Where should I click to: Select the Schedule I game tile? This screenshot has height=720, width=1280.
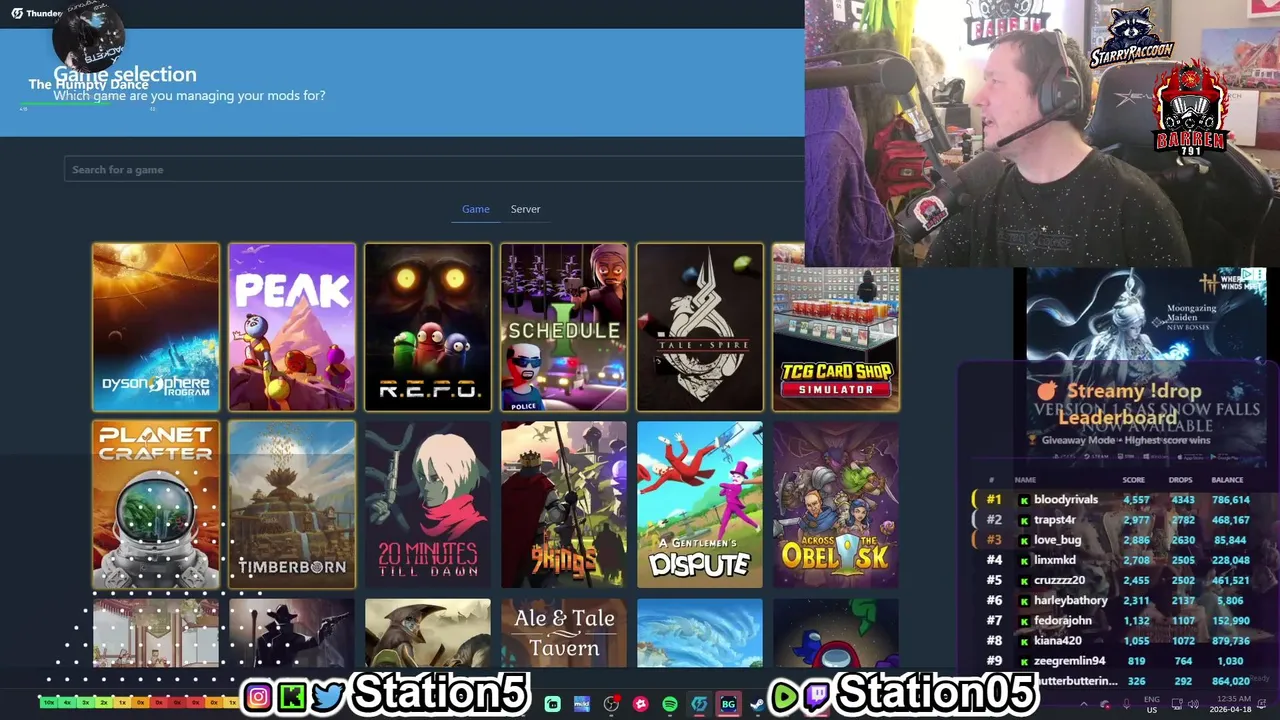coord(564,327)
